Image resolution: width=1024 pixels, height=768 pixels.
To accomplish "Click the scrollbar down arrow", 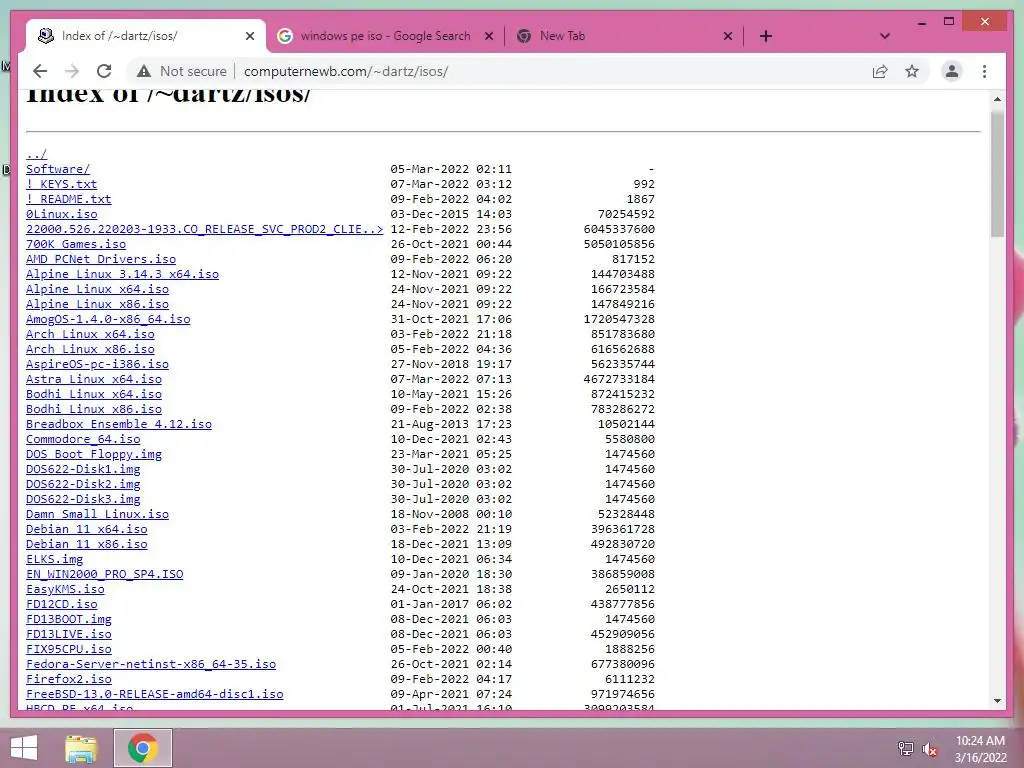I will point(997,701).
